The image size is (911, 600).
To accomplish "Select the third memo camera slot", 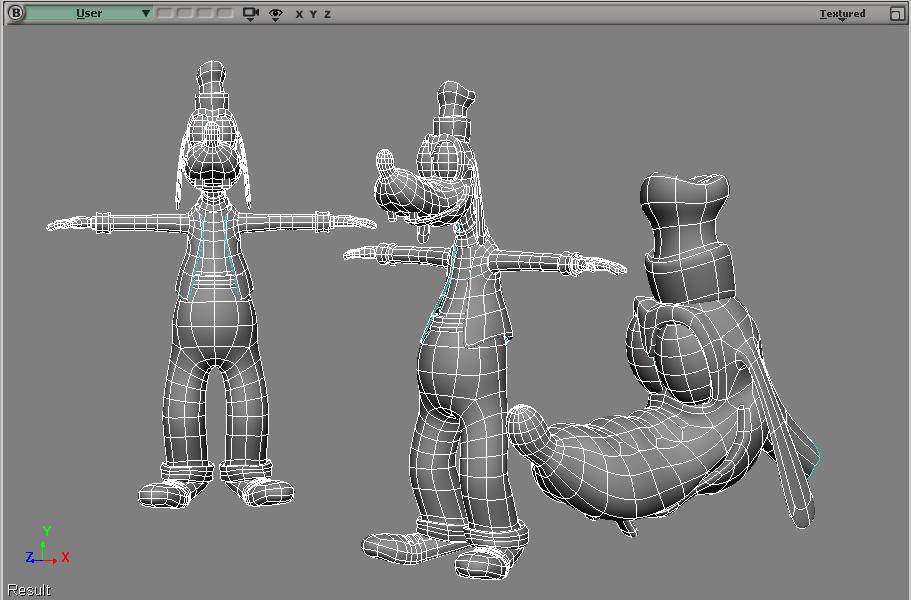I will click(x=205, y=13).
